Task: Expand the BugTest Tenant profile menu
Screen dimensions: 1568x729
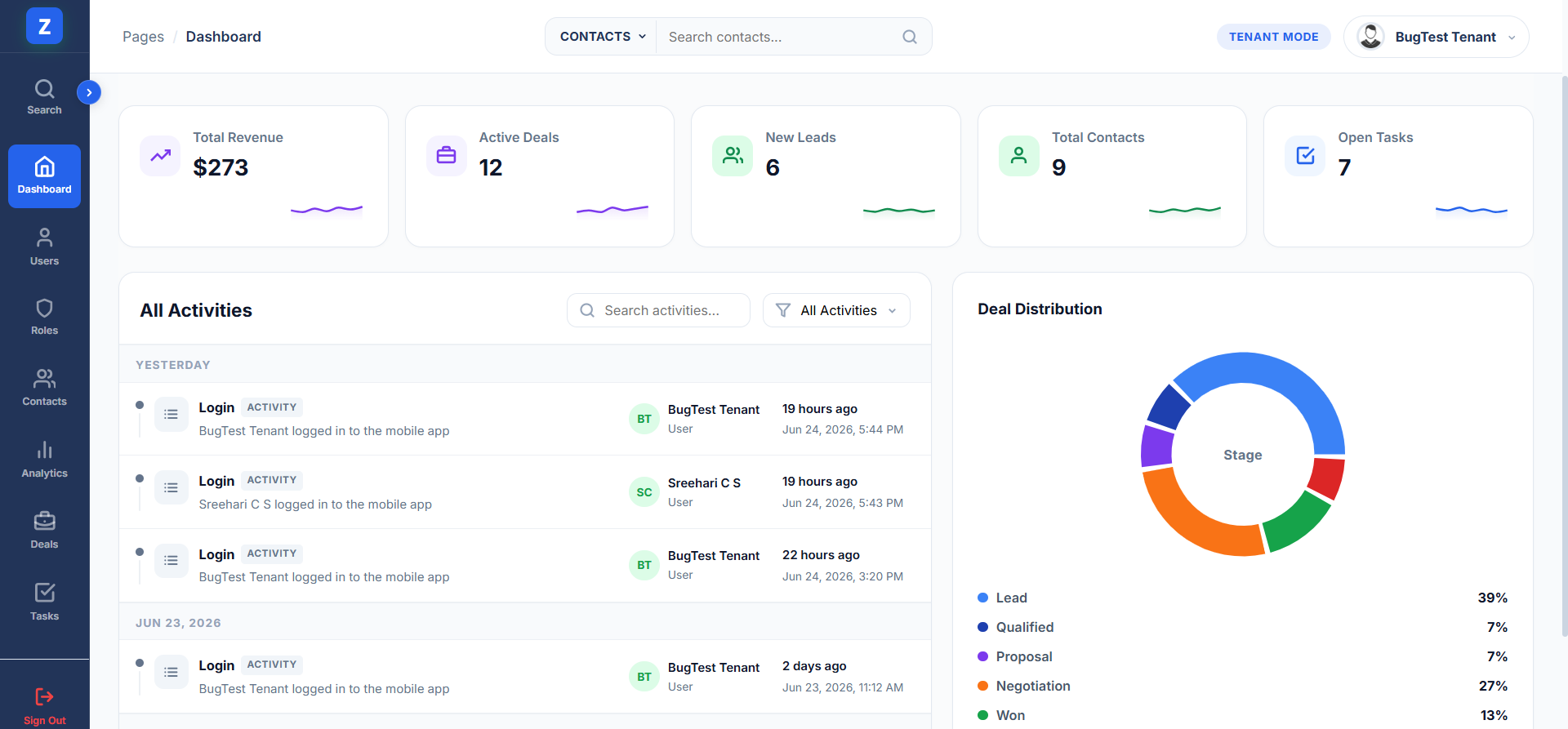Action: coord(1436,37)
